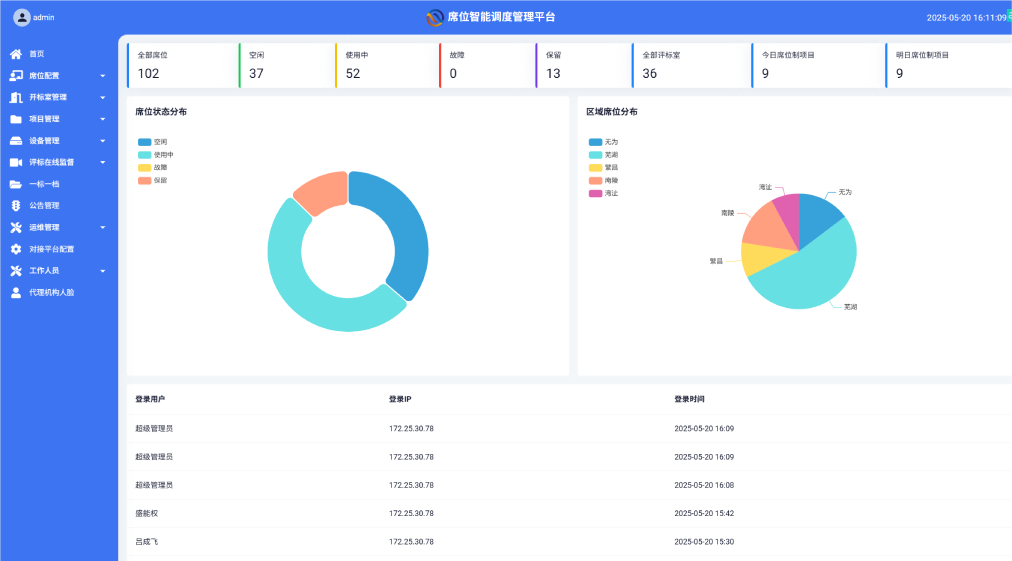This screenshot has height=561, width=1012.
Task: Click the 全部席位 102 statistics card
Action: 182,65
